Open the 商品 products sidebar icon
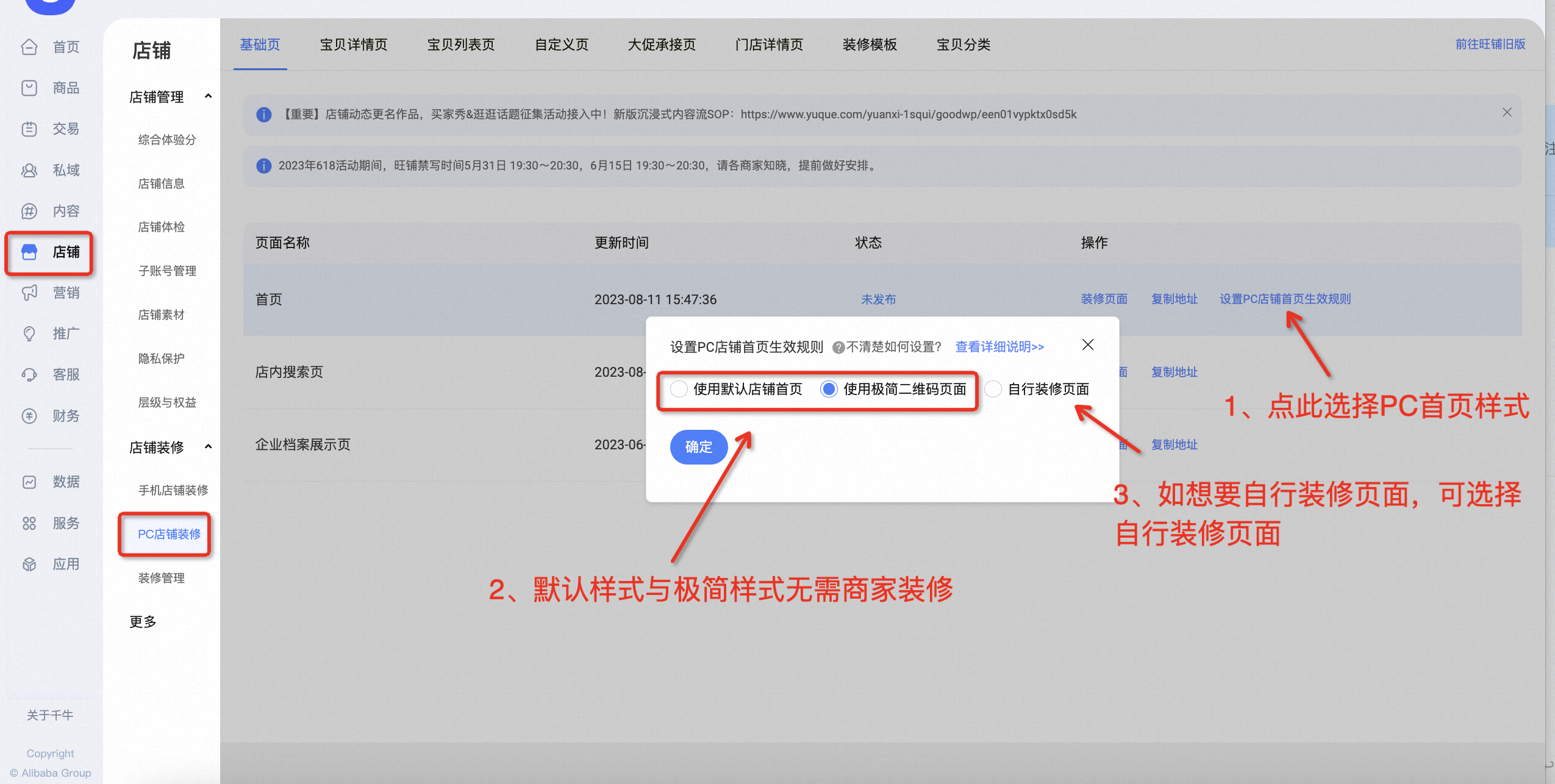Viewport: 1555px width, 784px height. (x=29, y=88)
